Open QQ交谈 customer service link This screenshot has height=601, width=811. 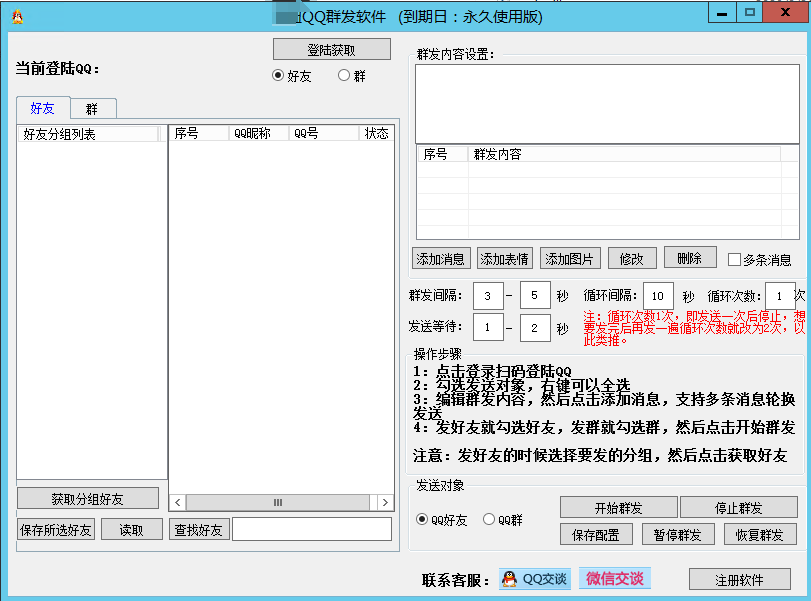click(x=535, y=579)
